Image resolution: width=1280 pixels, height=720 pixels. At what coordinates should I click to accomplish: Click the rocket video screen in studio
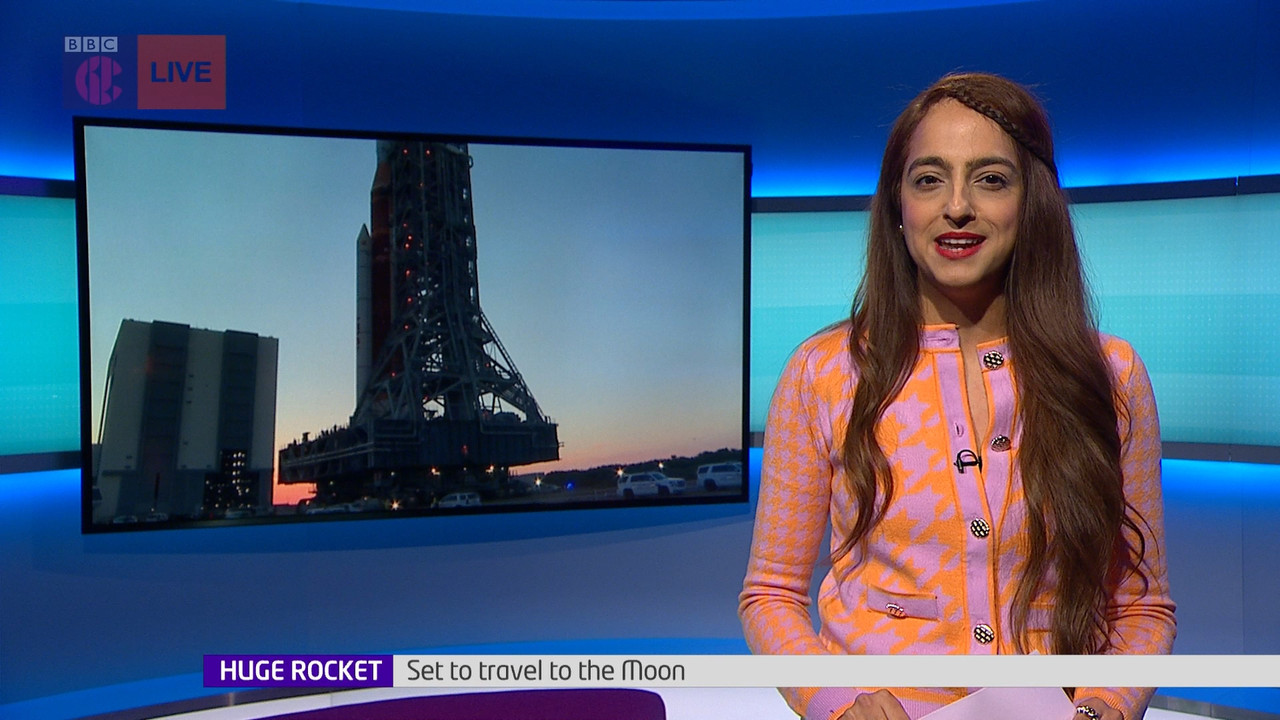[x=414, y=323]
